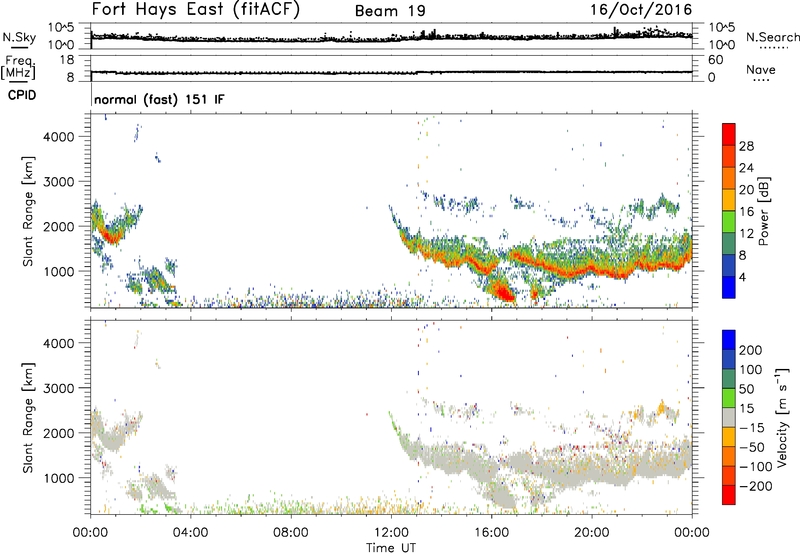The height and width of the screenshot is (554, 800).
Task: Click the "3000" tick on the velocity panel axis
Action: [58, 388]
